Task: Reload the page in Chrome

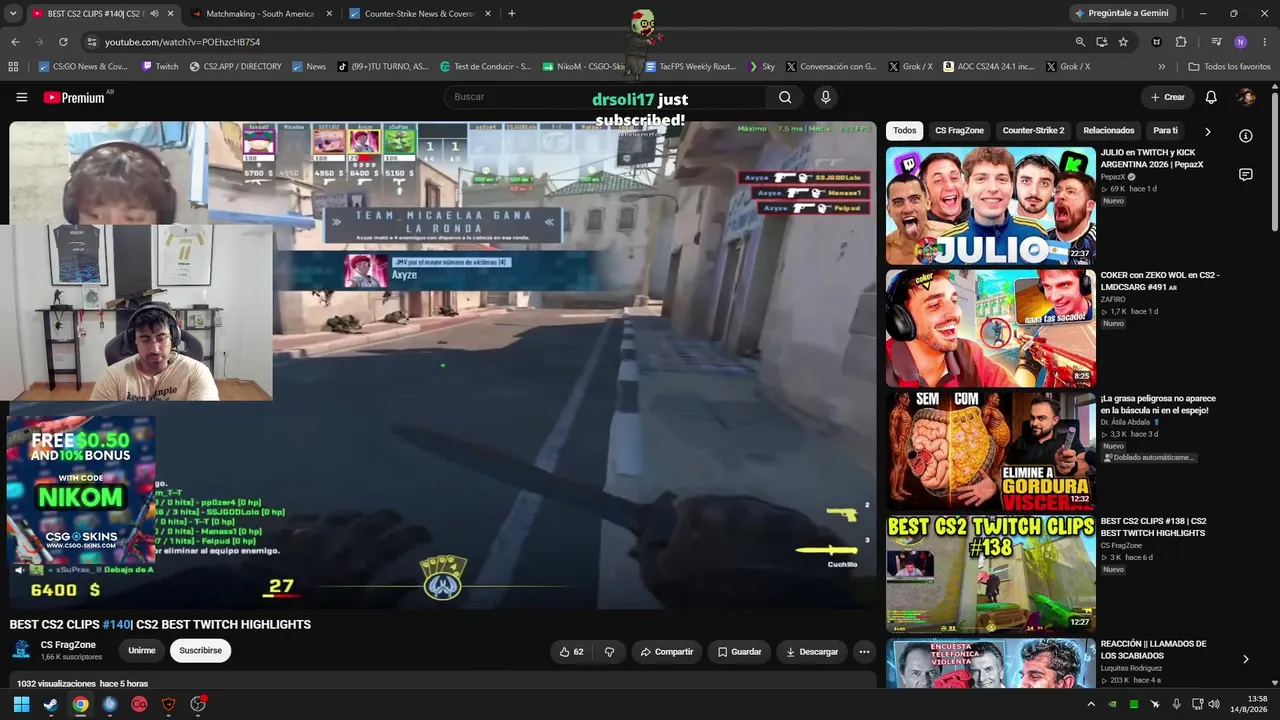Action: (x=63, y=42)
